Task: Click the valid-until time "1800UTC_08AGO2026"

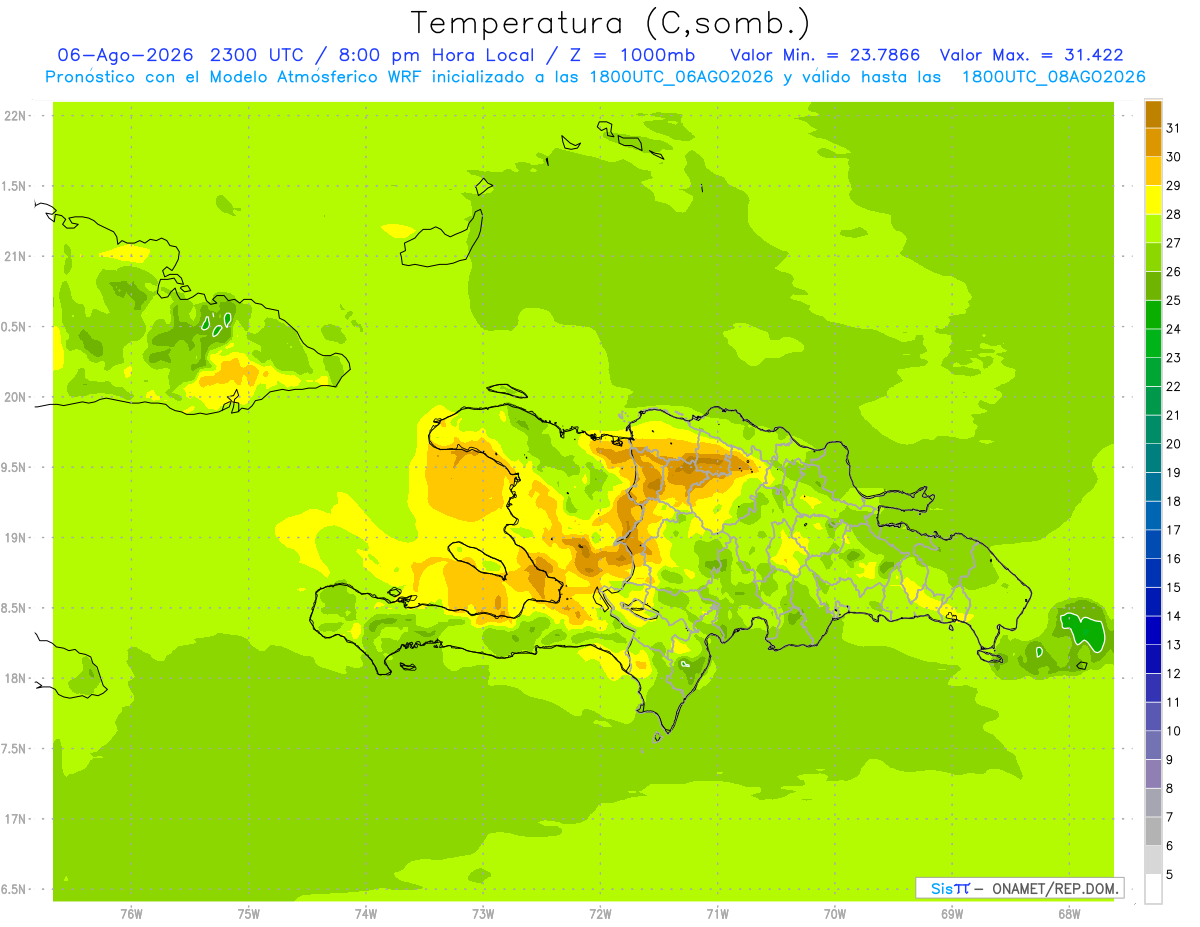Action: (1053, 77)
